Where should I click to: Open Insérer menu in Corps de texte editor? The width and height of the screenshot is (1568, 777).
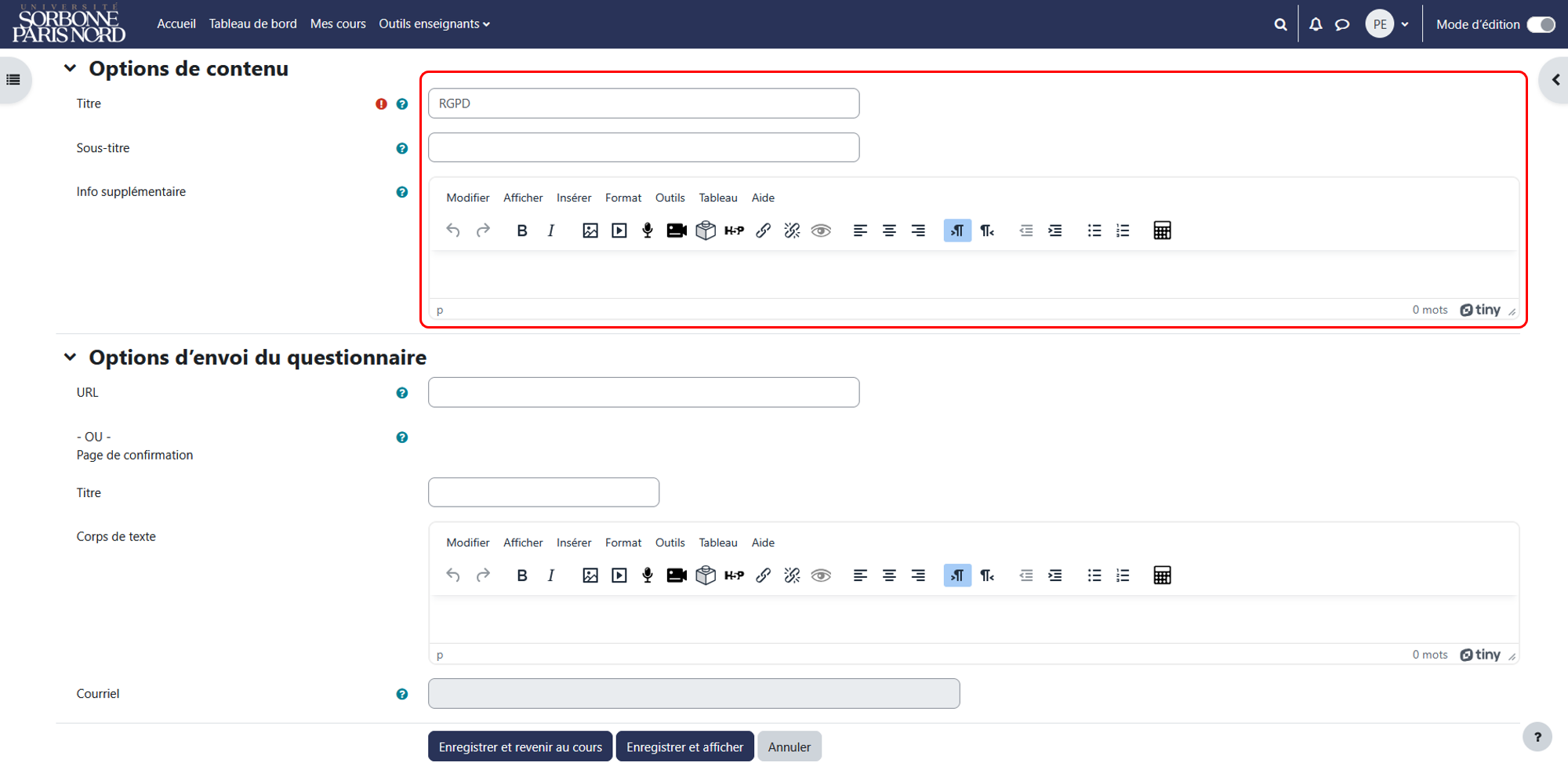(574, 543)
